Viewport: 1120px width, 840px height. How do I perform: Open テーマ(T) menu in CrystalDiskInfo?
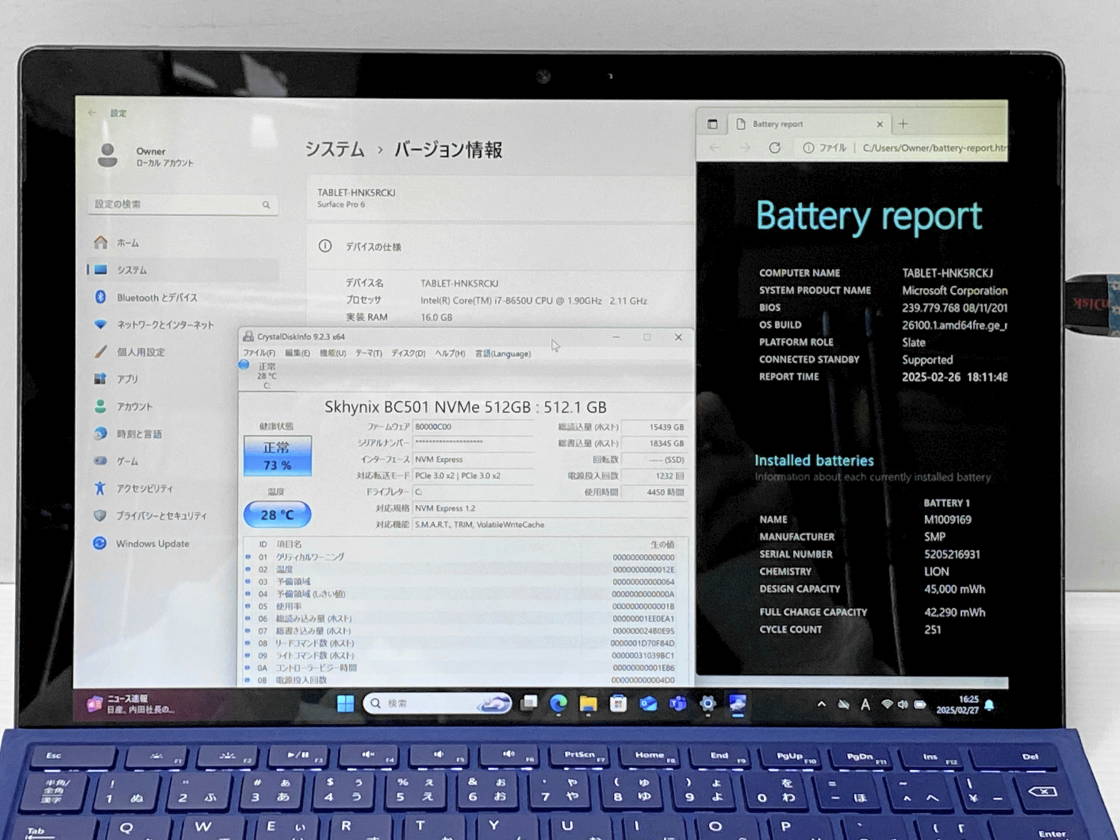[x=369, y=353]
